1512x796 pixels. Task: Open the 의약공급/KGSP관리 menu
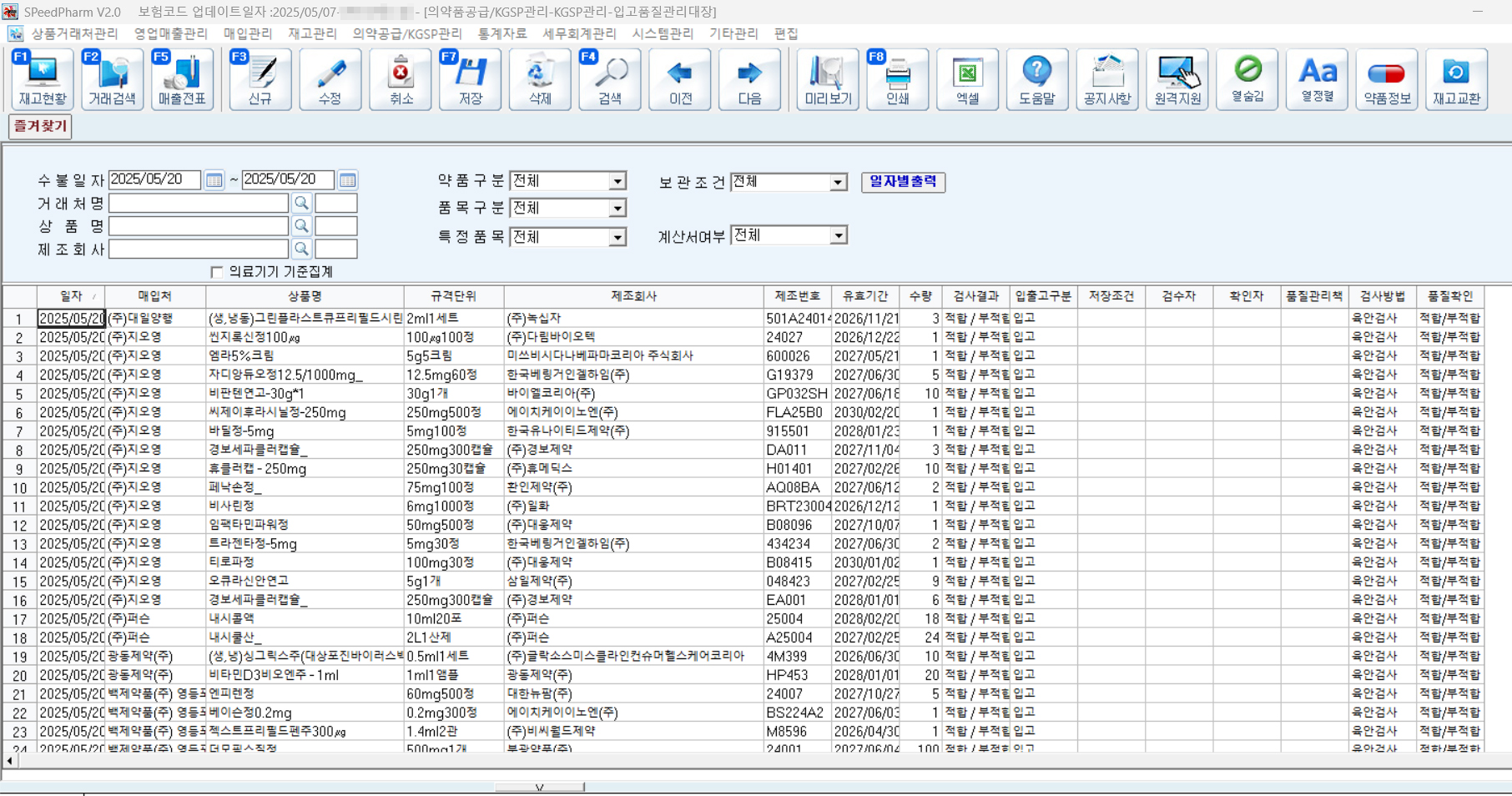[407, 33]
